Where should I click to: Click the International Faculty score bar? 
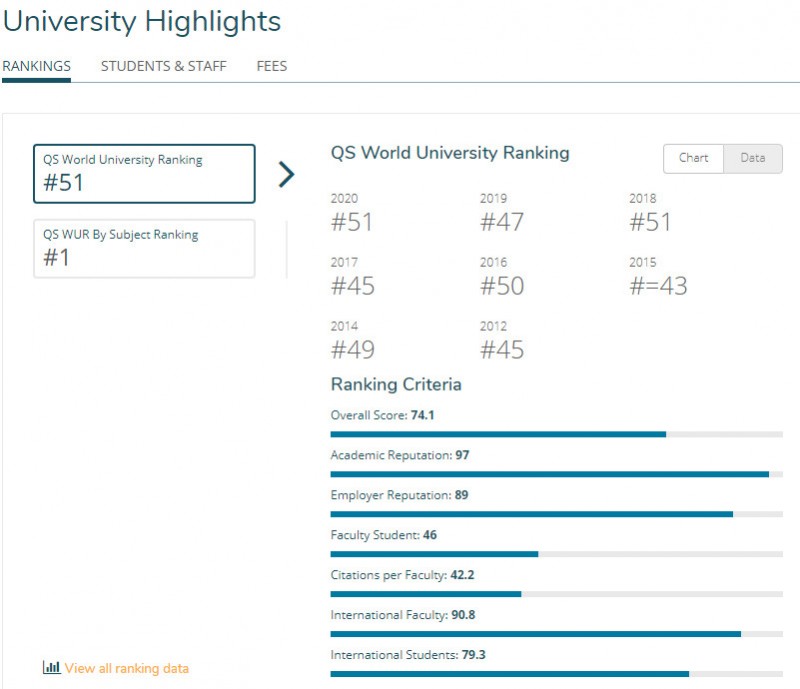click(556, 633)
